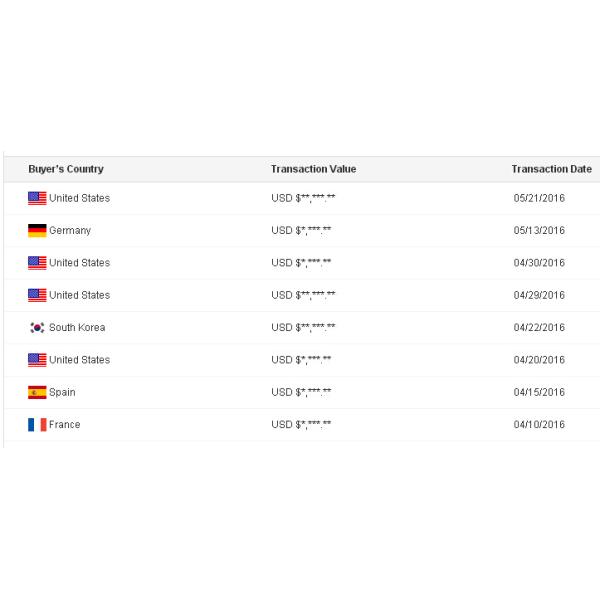Click the Transaction Date column header
The width and height of the screenshot is (600, 600).
(x=551, y=169)
